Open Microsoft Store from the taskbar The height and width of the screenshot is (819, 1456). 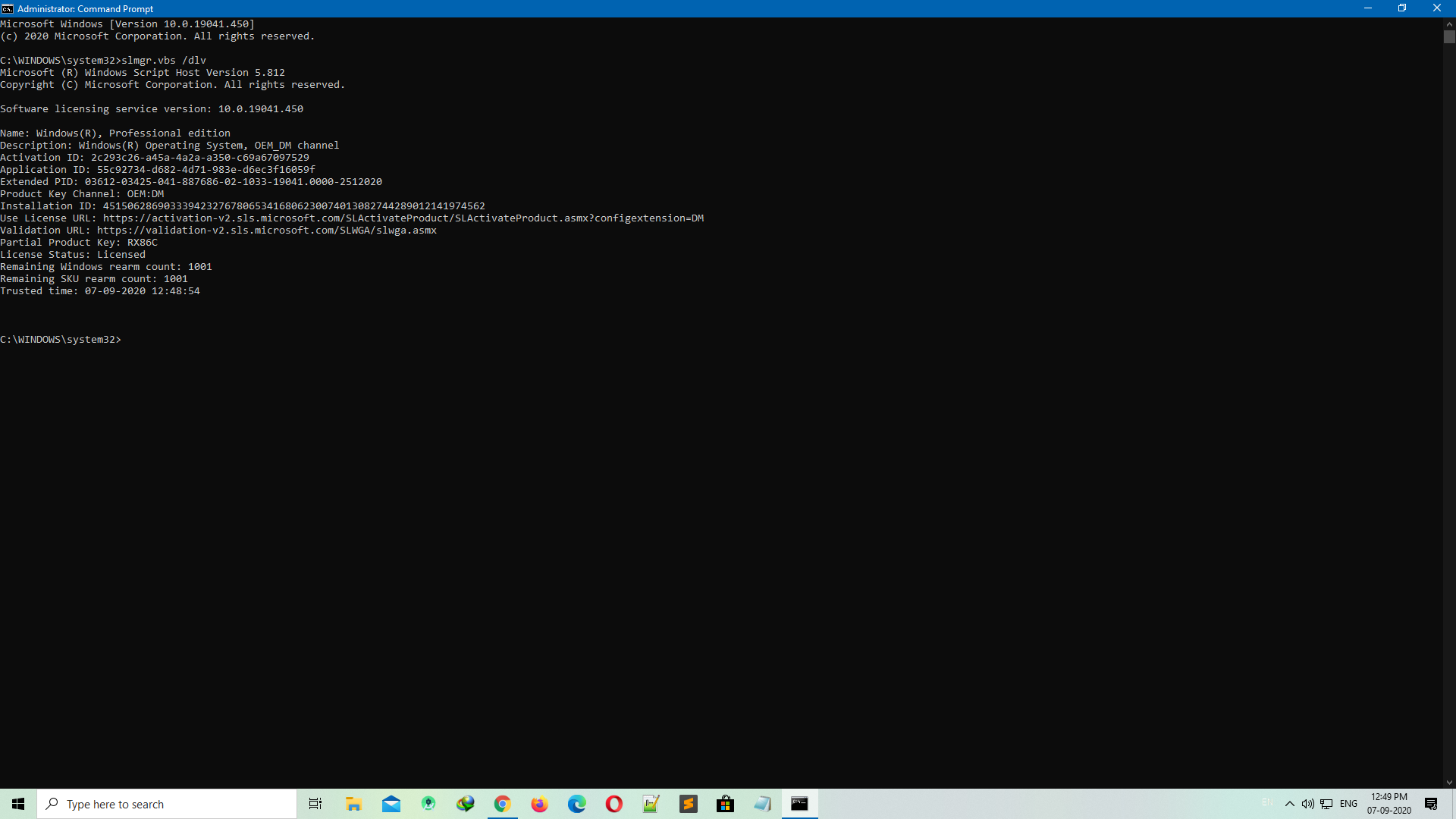coord(725,804)
